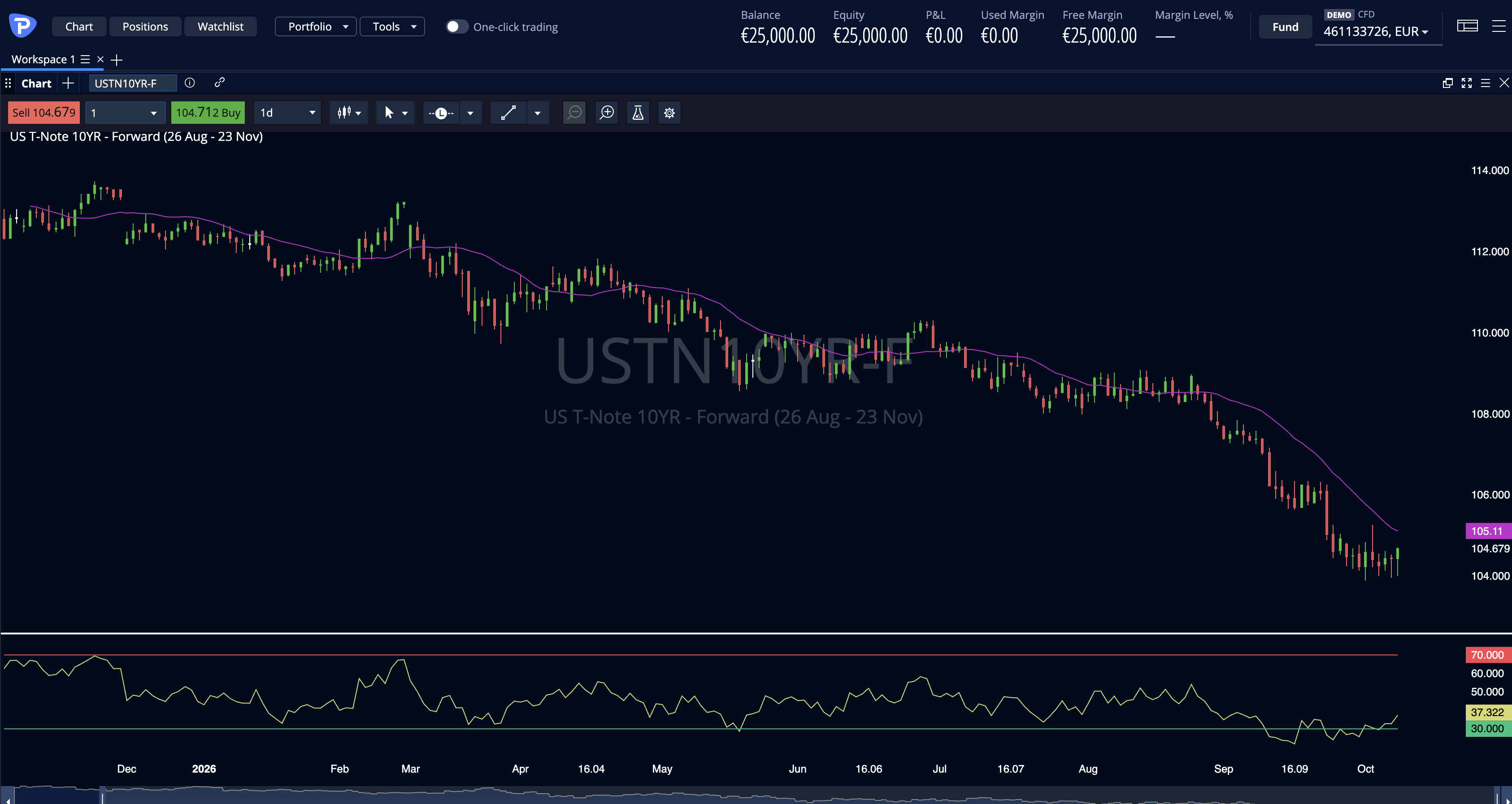Close Workspace 1 tab

100,59
